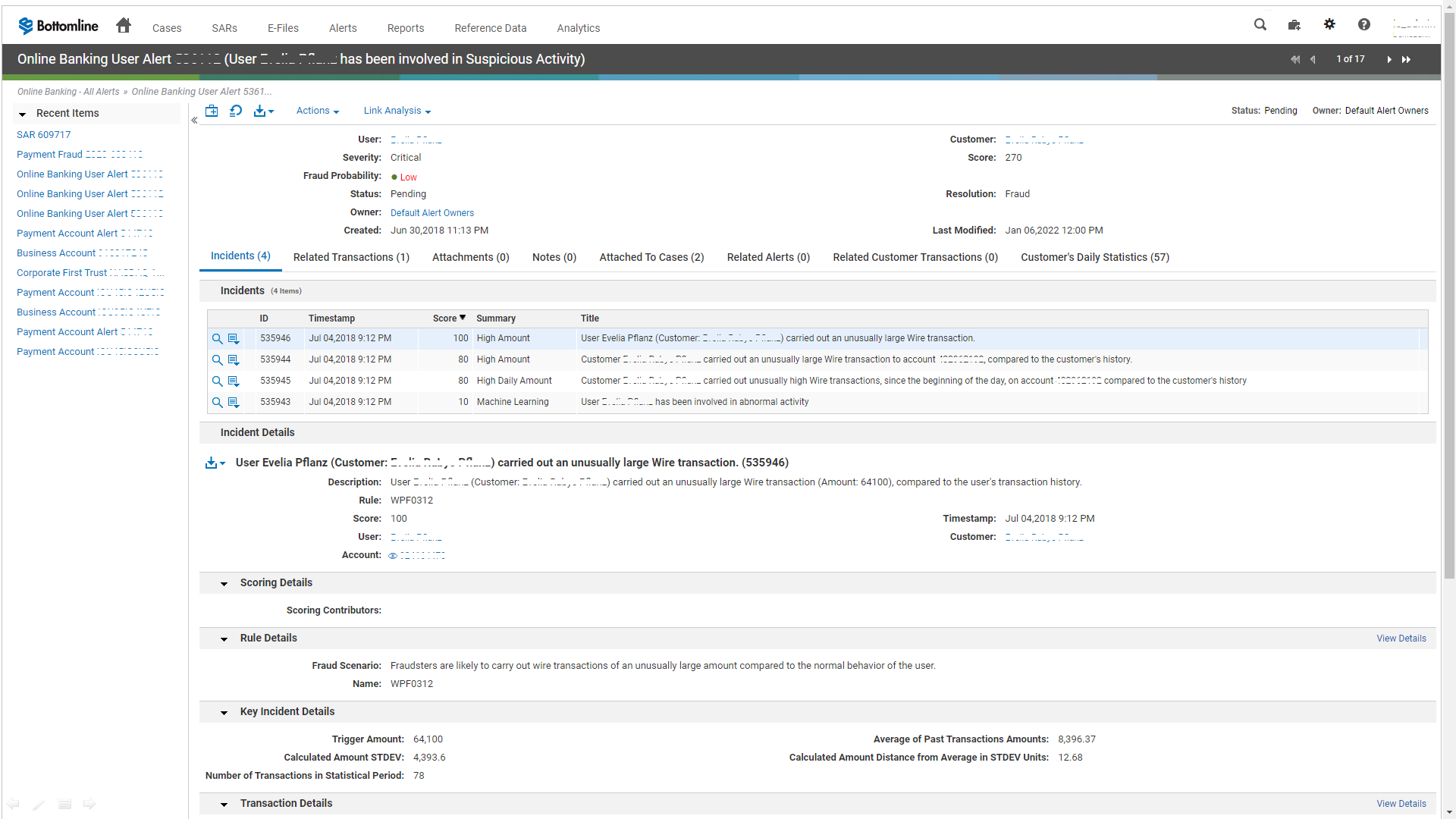The image size is (1456, 819).
Task: Open the Actions dropdown menu
Action: [317, 111]
